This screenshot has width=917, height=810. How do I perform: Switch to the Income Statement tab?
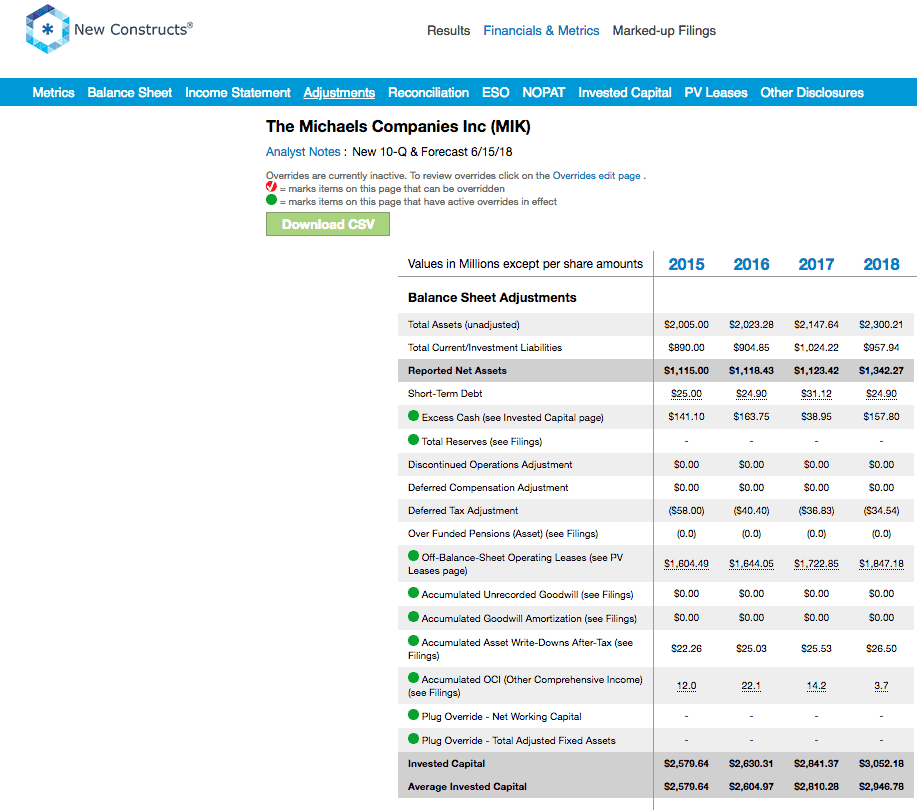tap(238, 92)
